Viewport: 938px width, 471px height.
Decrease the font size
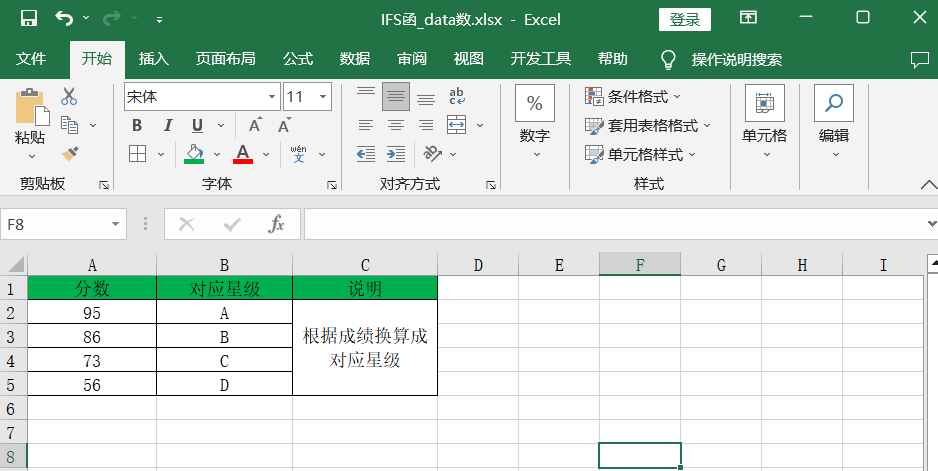click(x=285, y=125)
